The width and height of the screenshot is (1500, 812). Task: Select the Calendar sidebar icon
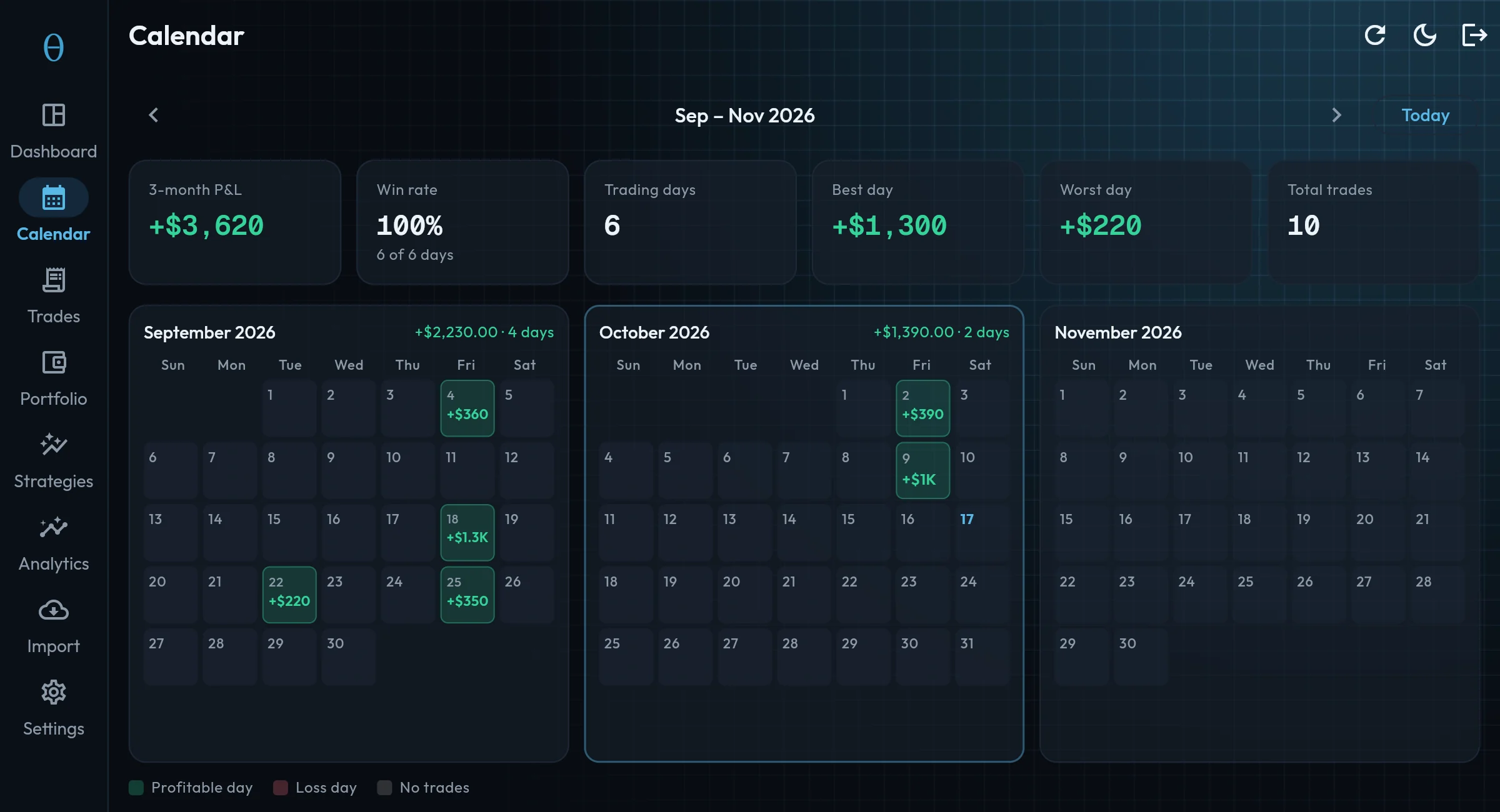(54, 198)
